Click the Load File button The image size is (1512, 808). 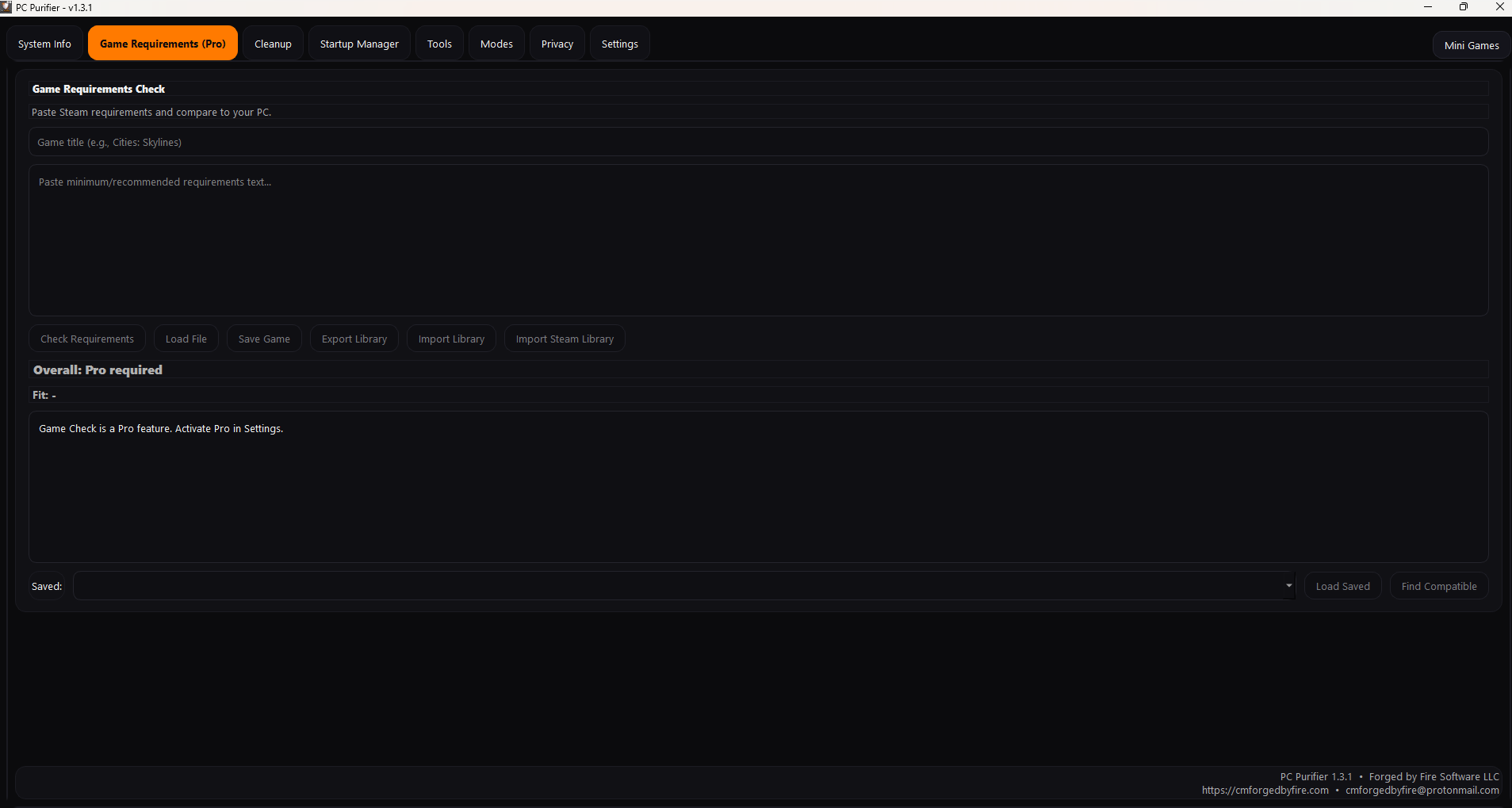click(186, 338)
